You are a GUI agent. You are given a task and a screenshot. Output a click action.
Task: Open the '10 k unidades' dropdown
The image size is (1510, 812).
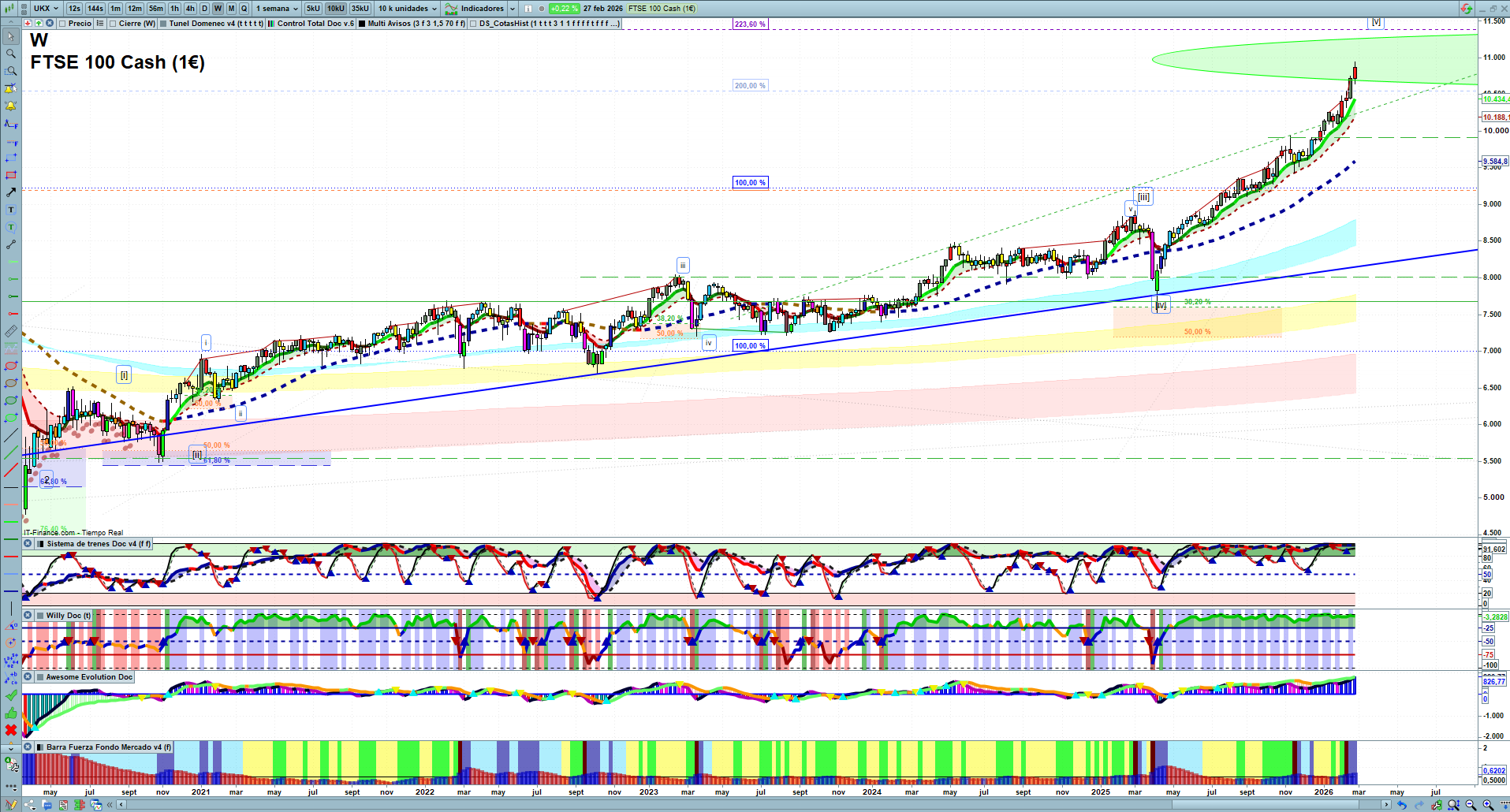click(x=407, y=9)
